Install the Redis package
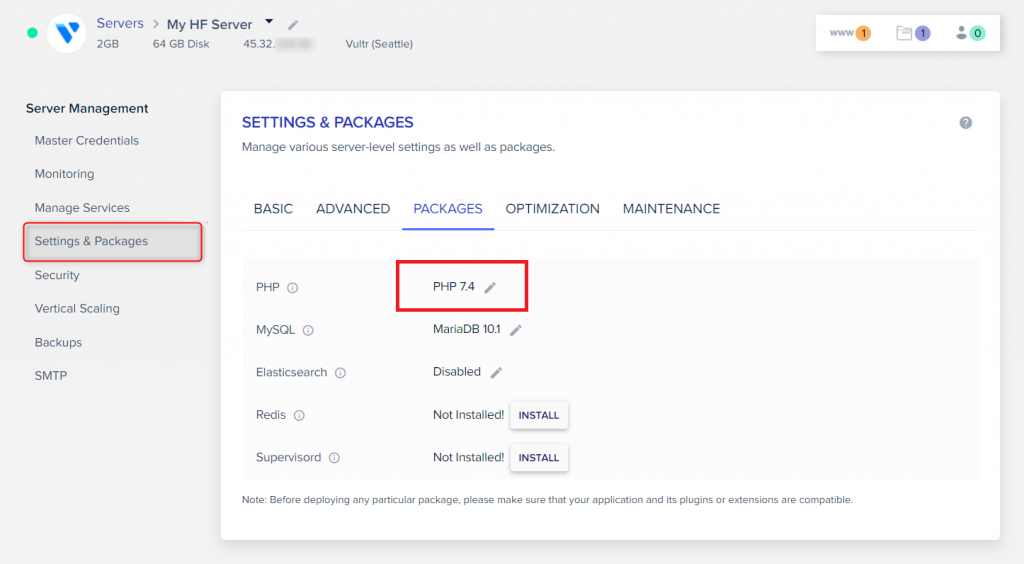This screenshot has height=564, width=1024. tap(539, 415)
